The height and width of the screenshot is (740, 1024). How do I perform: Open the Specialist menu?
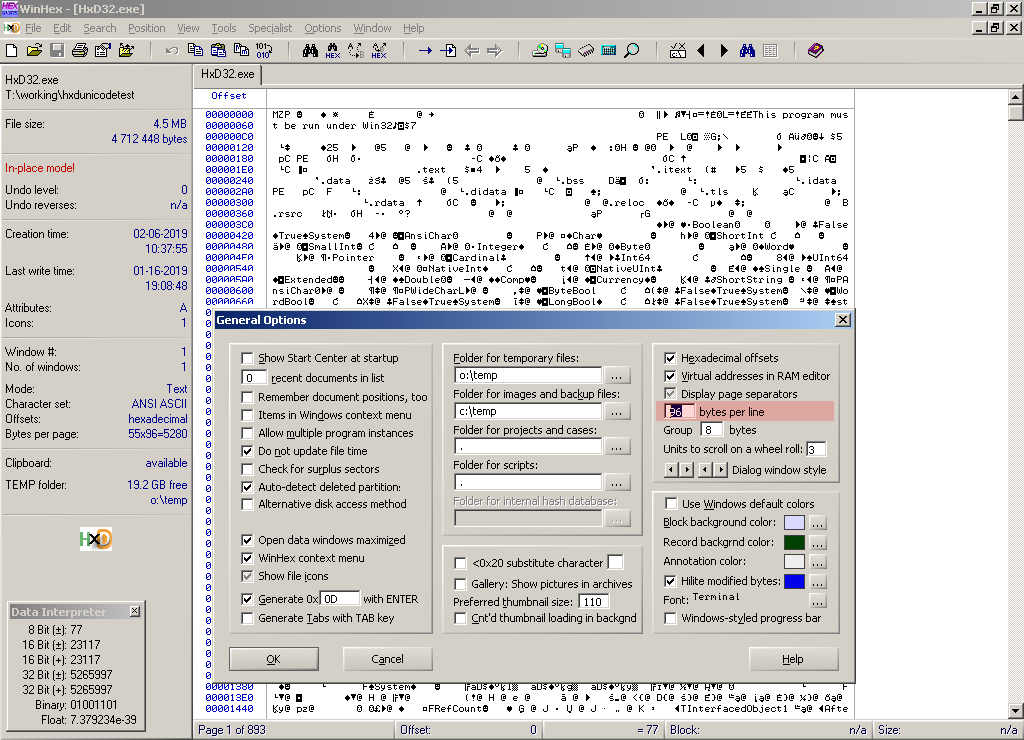(x=270, y=28)
